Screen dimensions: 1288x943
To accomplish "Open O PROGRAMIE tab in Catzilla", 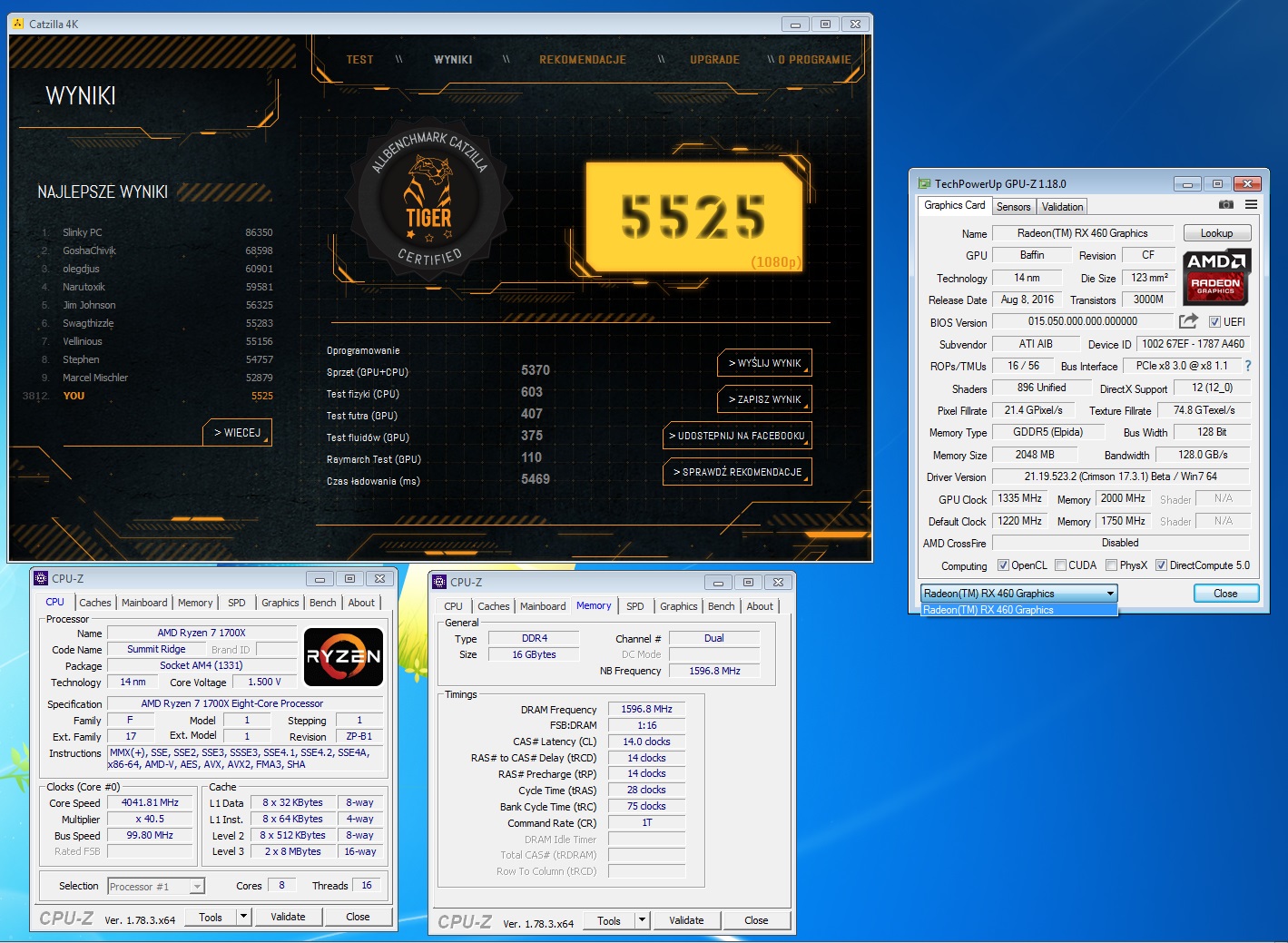I will pos(814,60).
